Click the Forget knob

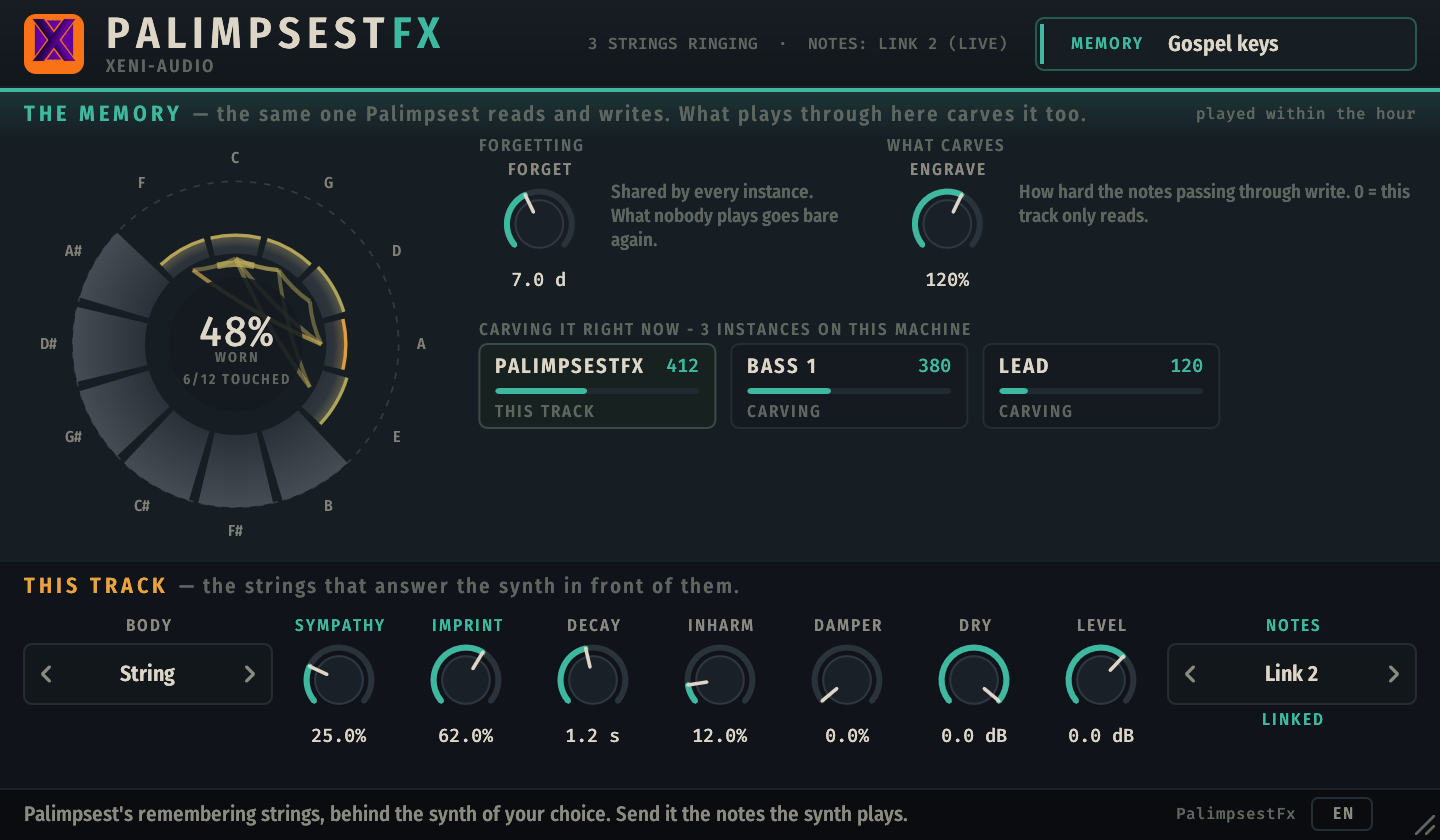[x=539, y=223]
